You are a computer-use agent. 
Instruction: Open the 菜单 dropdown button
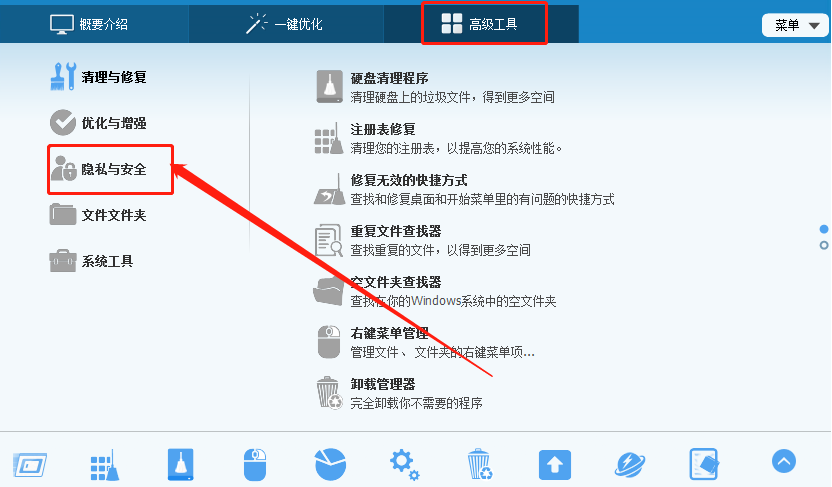pos(795,25)
